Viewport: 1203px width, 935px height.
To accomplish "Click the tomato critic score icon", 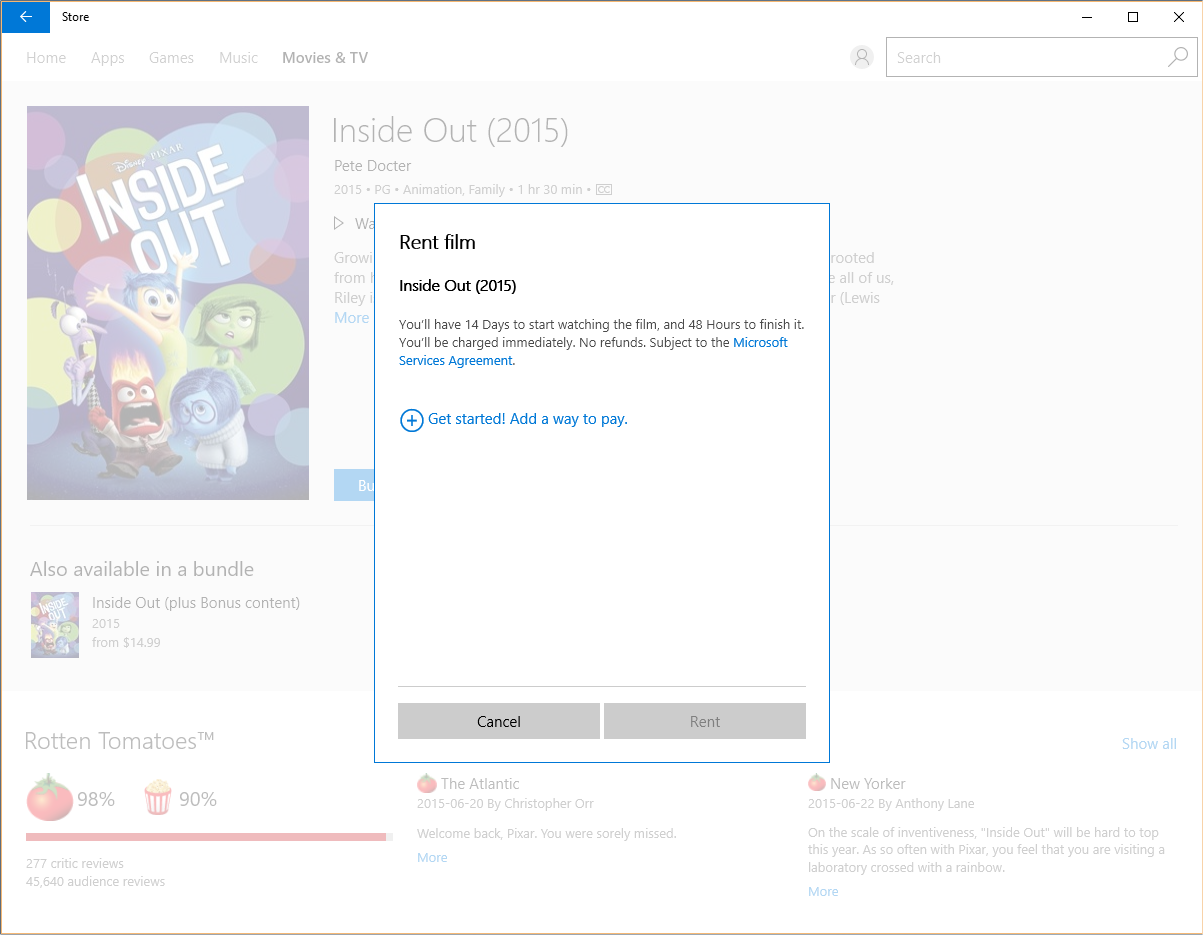I will click(x=50, y=798).
